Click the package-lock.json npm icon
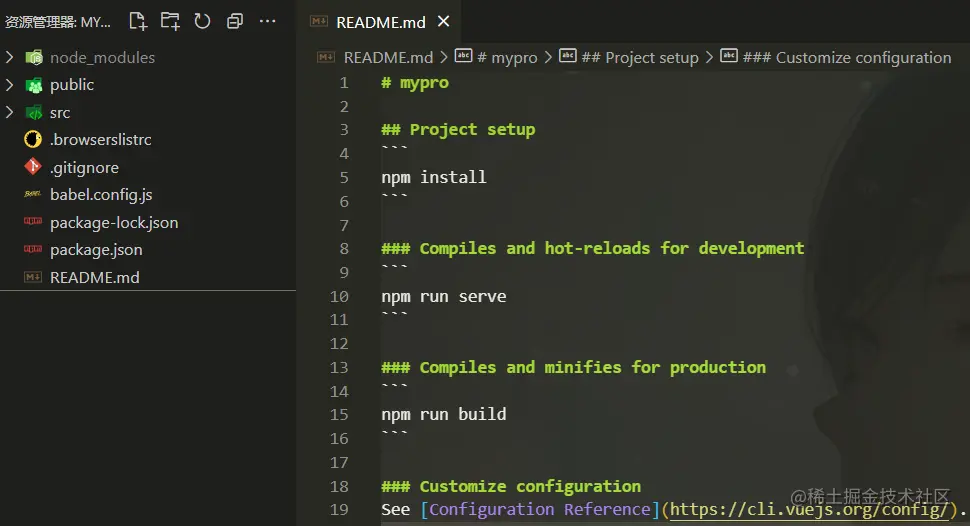 pos(33,222)
